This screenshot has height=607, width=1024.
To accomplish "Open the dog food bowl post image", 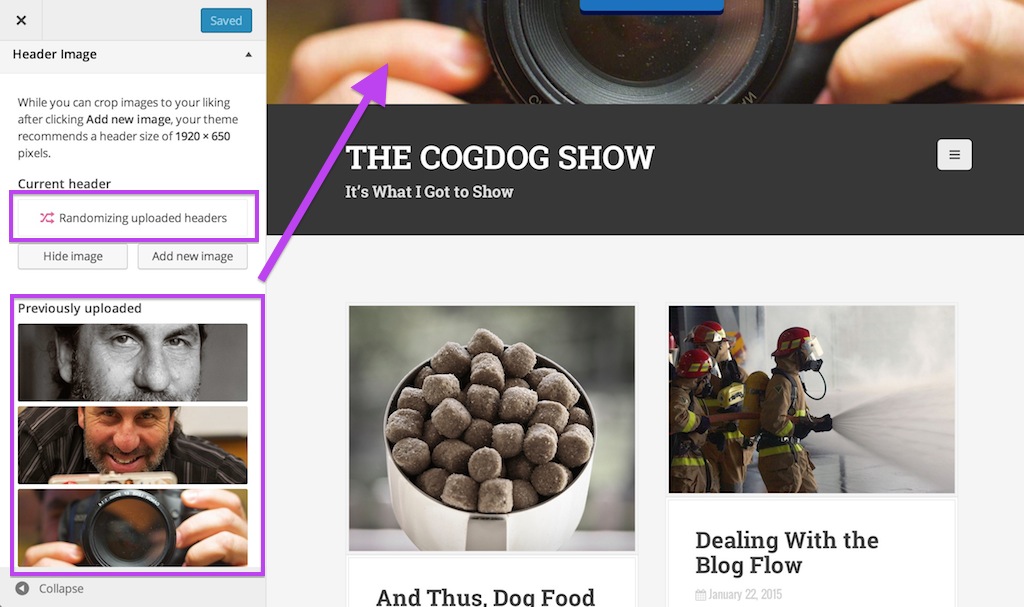I will tap(492, 428).
